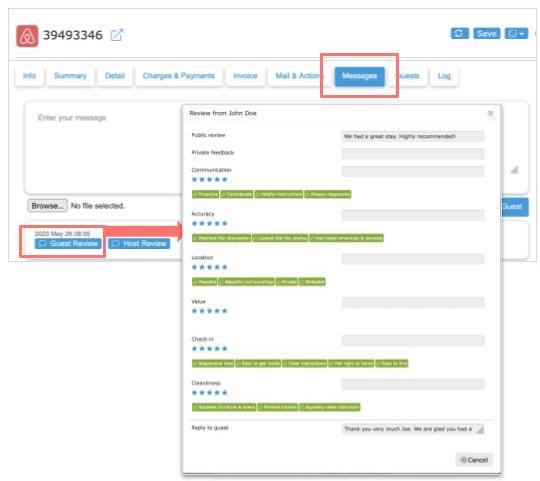
Task: Click the fifth Check-in rating star
Action: point(225,348)
